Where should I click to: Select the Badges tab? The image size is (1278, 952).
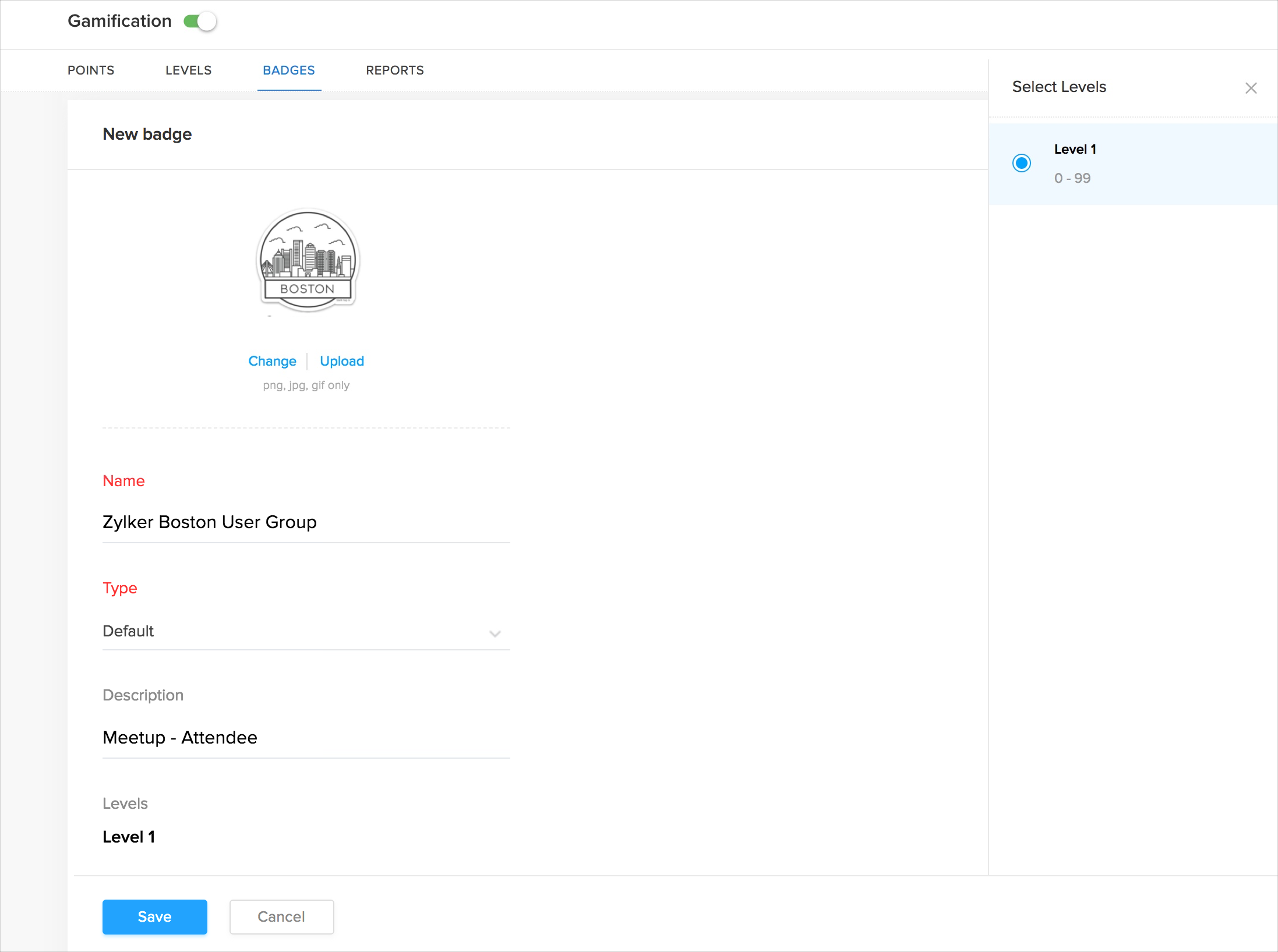tap(288, 70)
